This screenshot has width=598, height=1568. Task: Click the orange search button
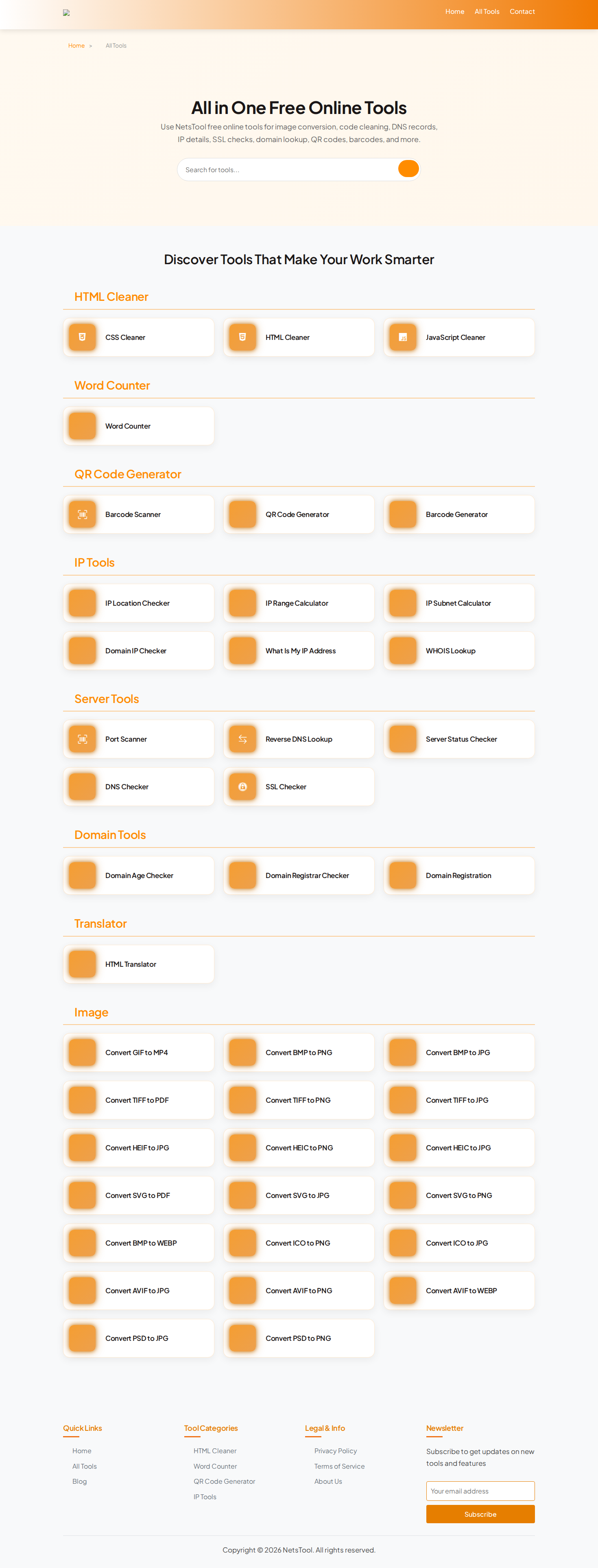[408, 169]
